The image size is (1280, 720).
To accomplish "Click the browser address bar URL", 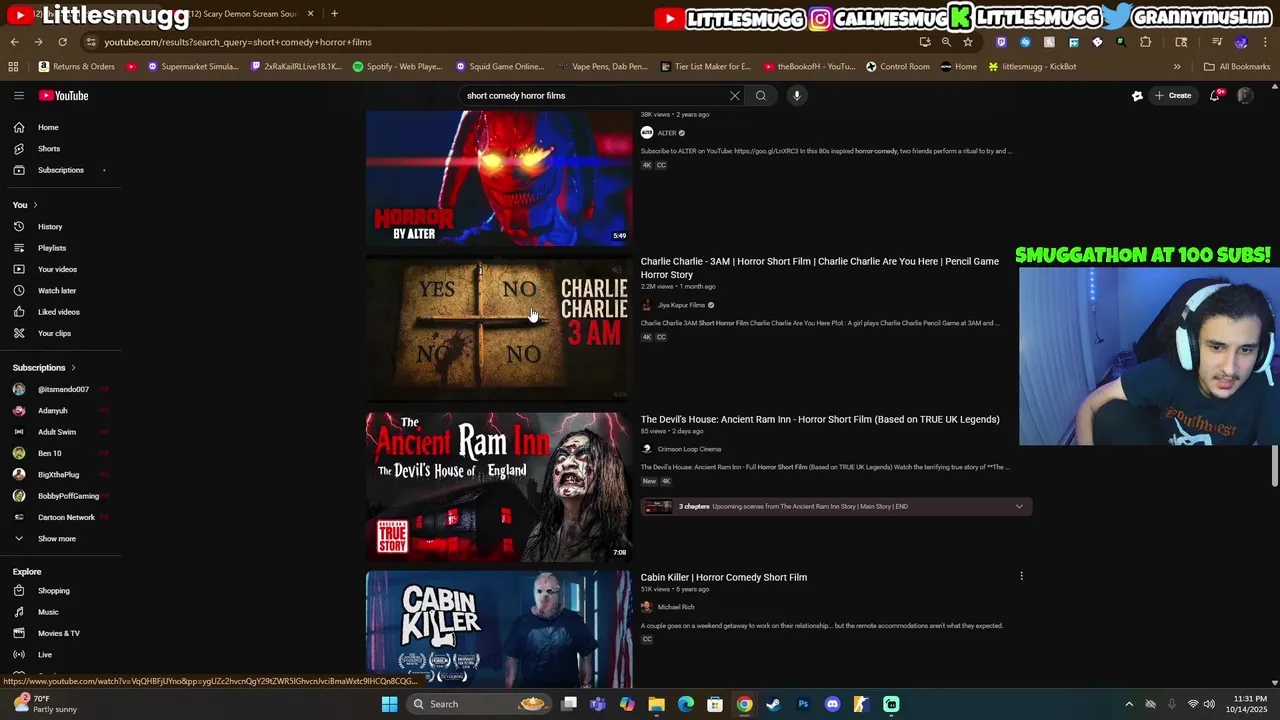I will point(238,42).
